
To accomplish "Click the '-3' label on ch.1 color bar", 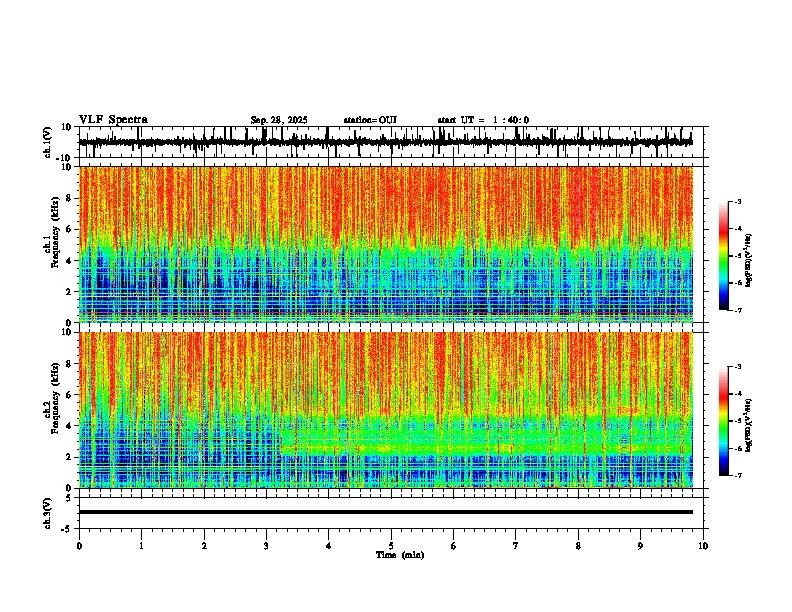I will tap(738, 201).
